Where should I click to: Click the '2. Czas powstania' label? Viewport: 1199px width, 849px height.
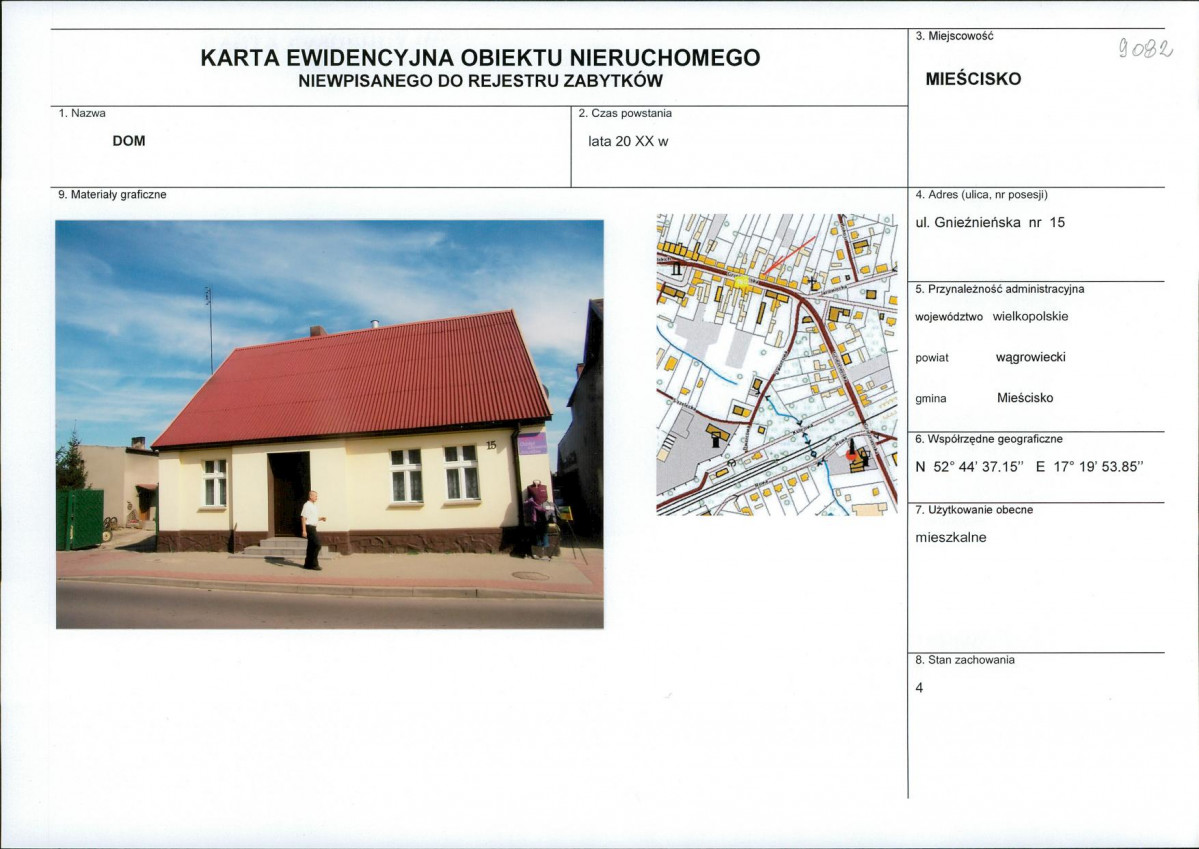(x=625, y=113)
